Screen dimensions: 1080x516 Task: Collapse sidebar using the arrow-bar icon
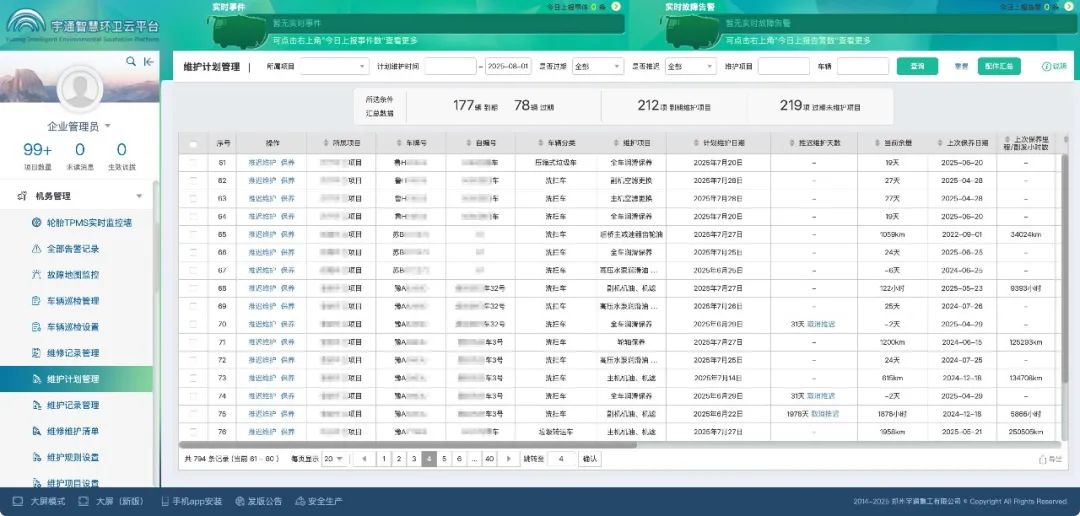149,62
